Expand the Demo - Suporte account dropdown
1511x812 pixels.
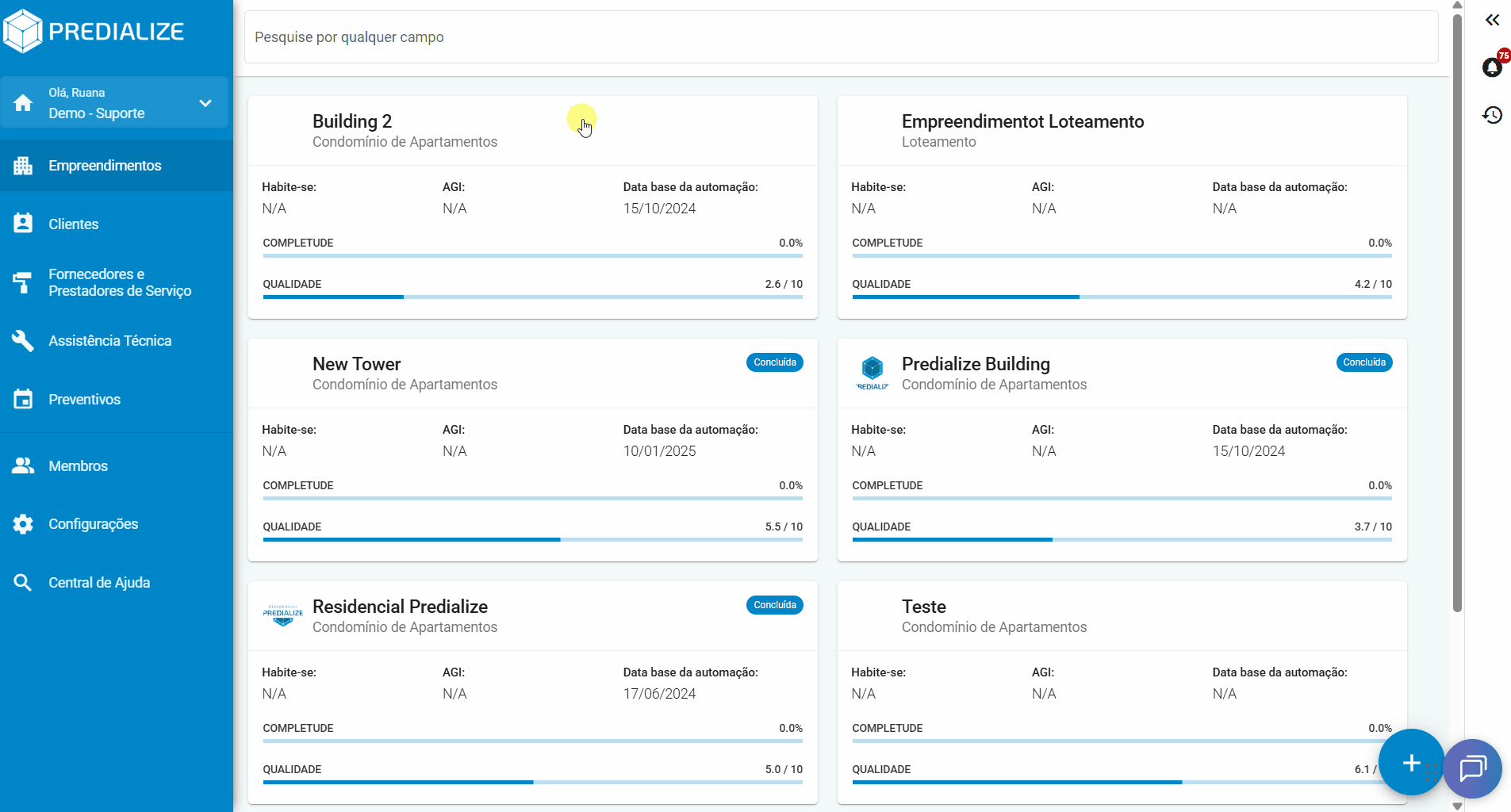205,103
